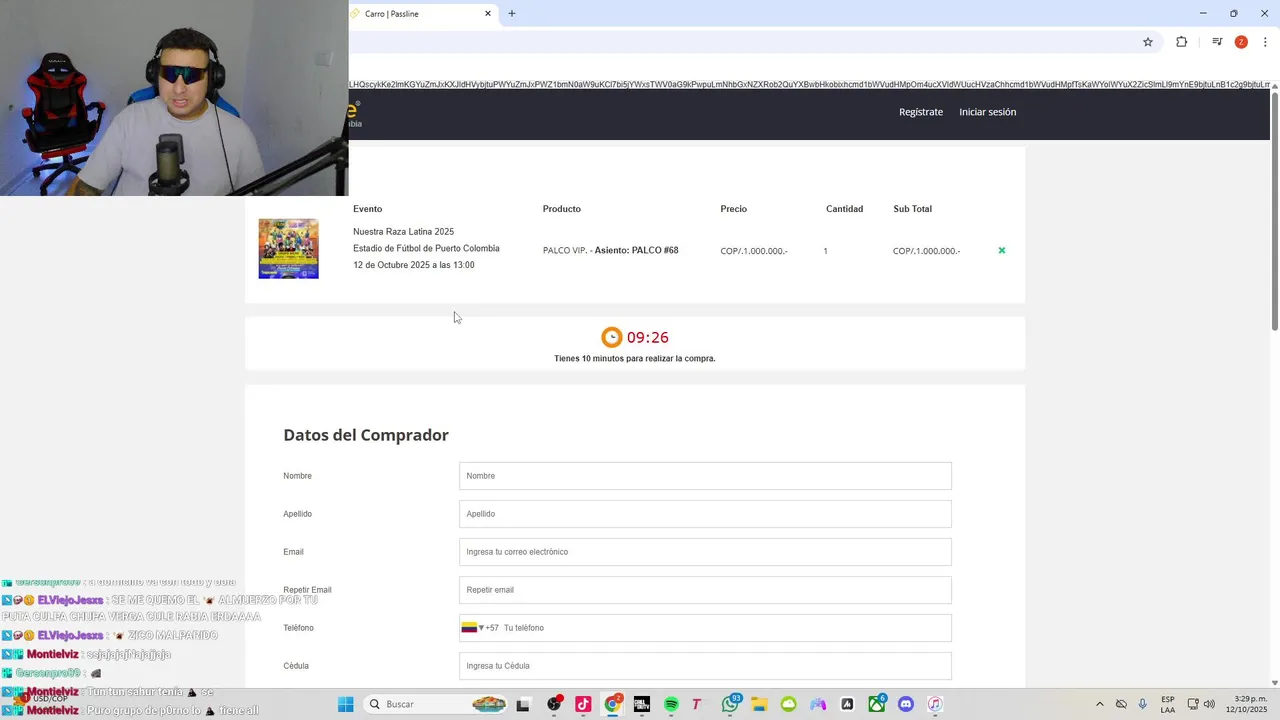This screenshot has width=1280, height=720.
Task: Open the game controller taskbar icon
Action: 818,704
